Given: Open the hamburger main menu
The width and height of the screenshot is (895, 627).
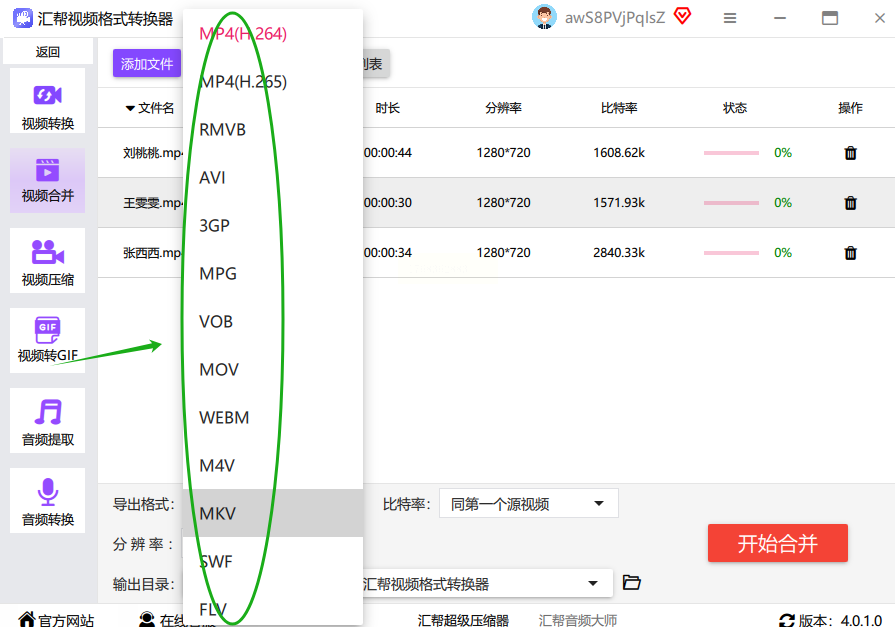Looking at the screenshot, I should pos(729,18).
